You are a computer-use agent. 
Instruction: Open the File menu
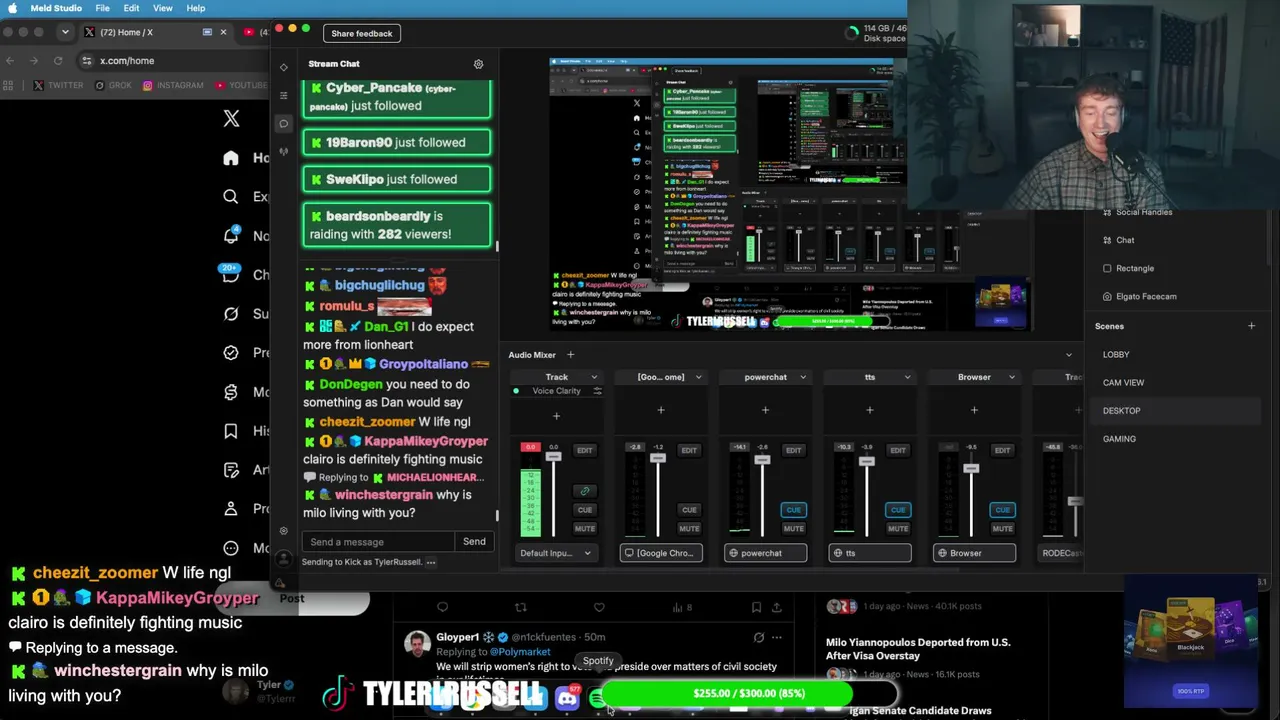(x=102, y=8)
